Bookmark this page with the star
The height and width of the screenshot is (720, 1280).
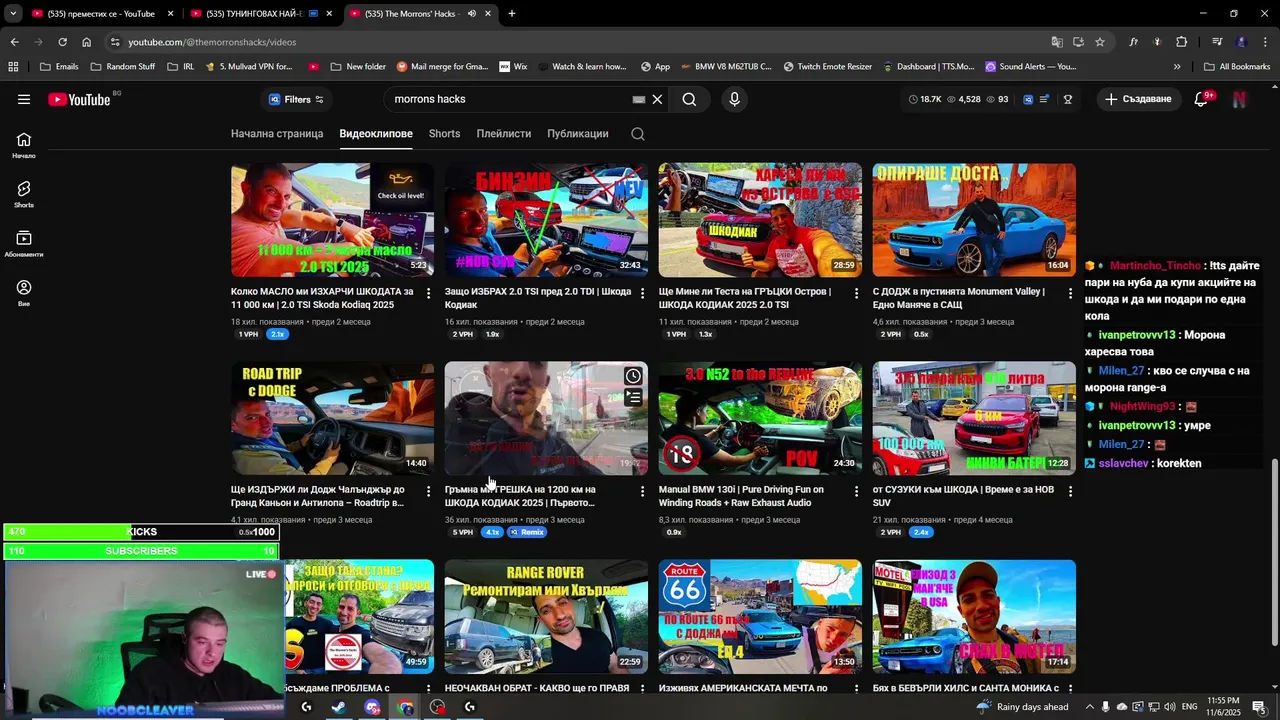point(1100,42)
